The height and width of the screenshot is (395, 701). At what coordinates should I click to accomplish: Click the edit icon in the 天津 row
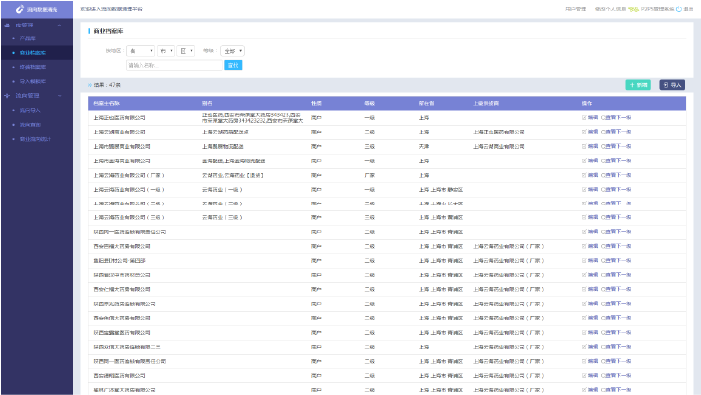[584, 146]
